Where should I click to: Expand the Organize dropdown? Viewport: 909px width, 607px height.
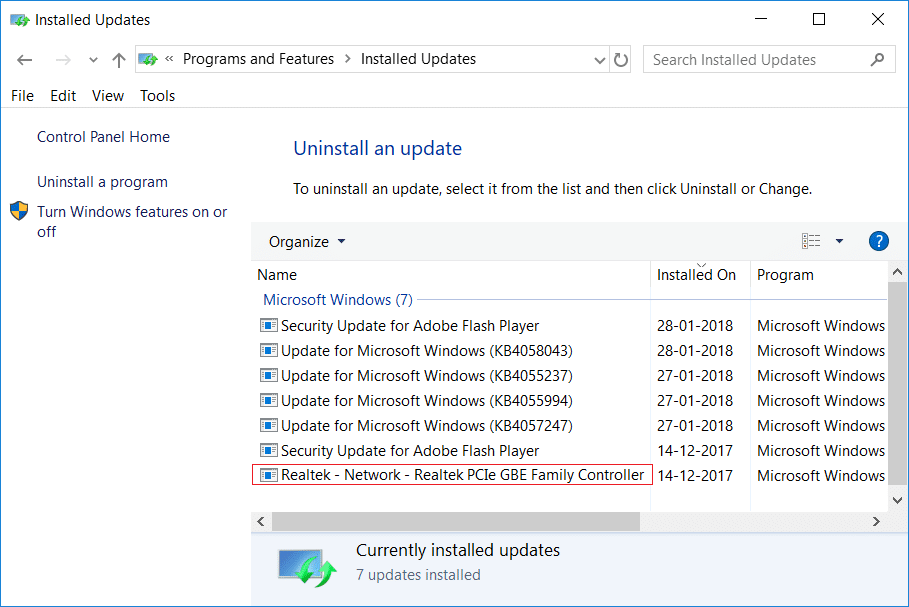point(307,241)
